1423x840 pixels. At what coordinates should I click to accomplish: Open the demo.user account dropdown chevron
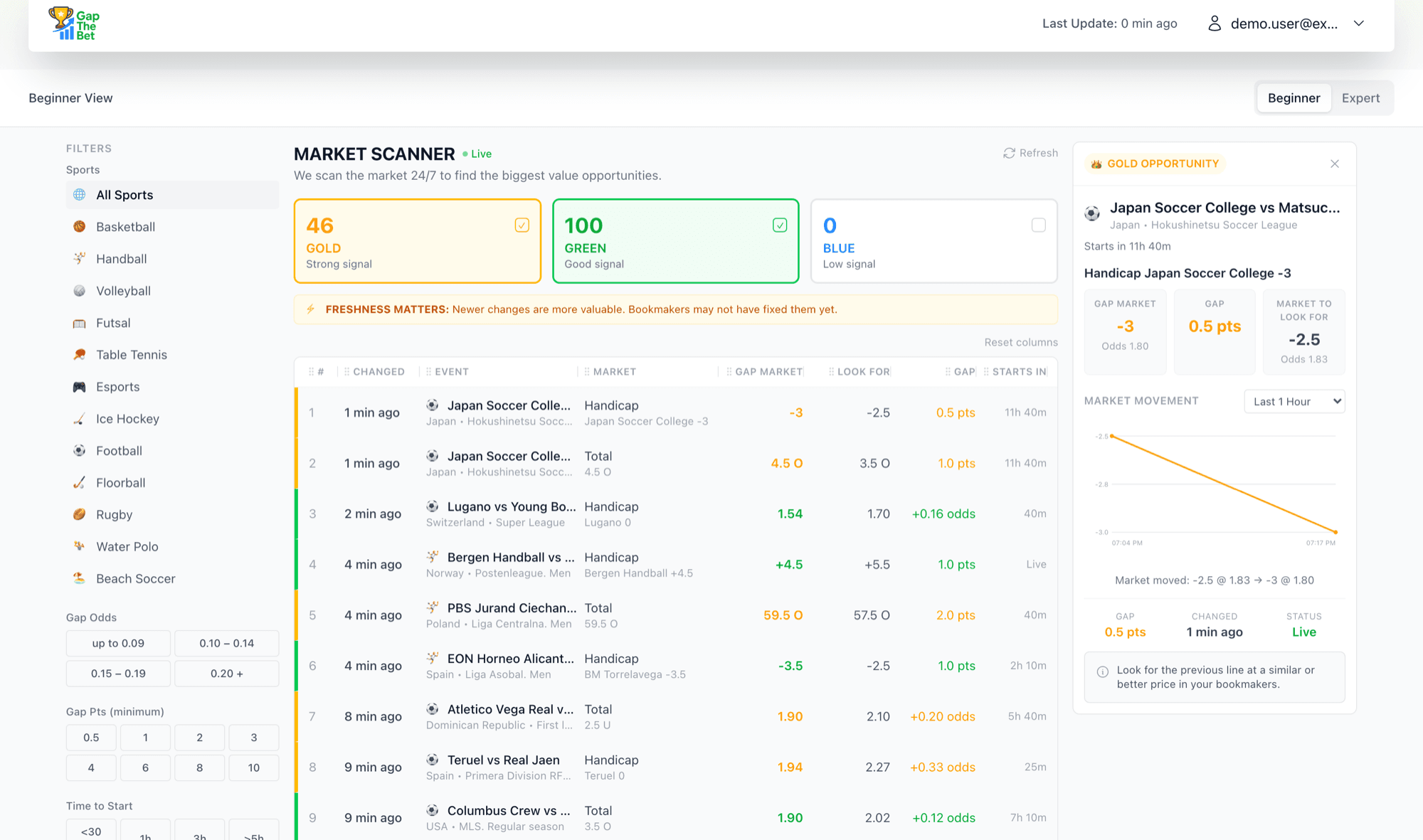click(x=1359, y=23)
